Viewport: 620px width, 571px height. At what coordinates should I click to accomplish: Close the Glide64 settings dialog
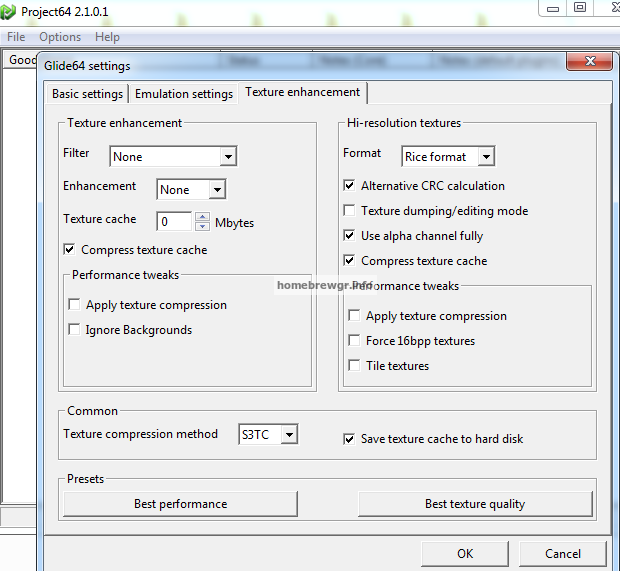(x=590, y=61)
